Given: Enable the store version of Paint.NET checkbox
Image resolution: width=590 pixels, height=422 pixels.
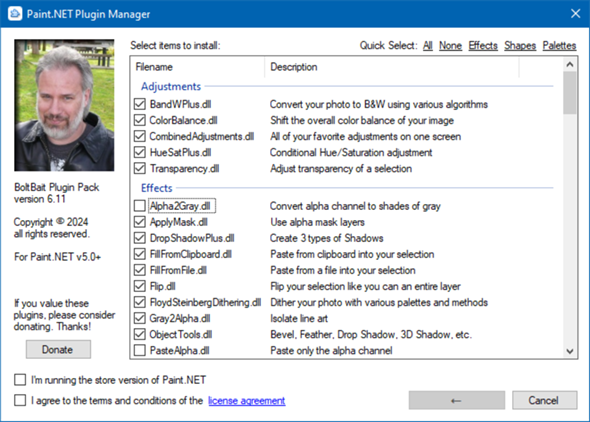Looking at the screenshot, I should 20,379.
